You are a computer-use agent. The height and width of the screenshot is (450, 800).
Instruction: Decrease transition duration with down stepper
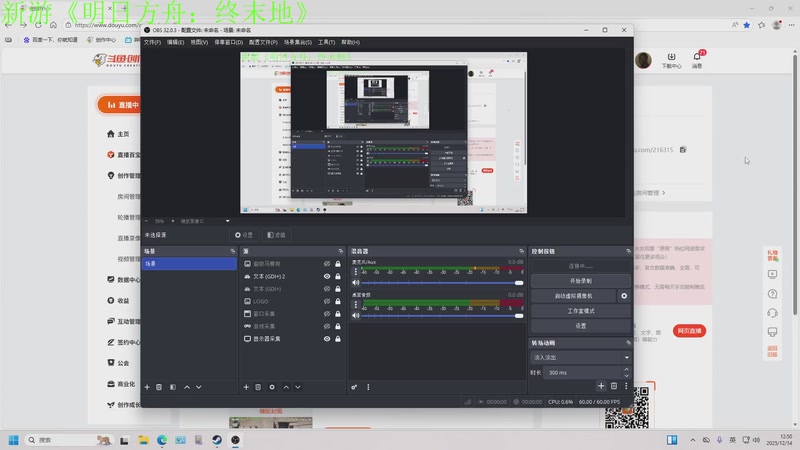(627, 376)
